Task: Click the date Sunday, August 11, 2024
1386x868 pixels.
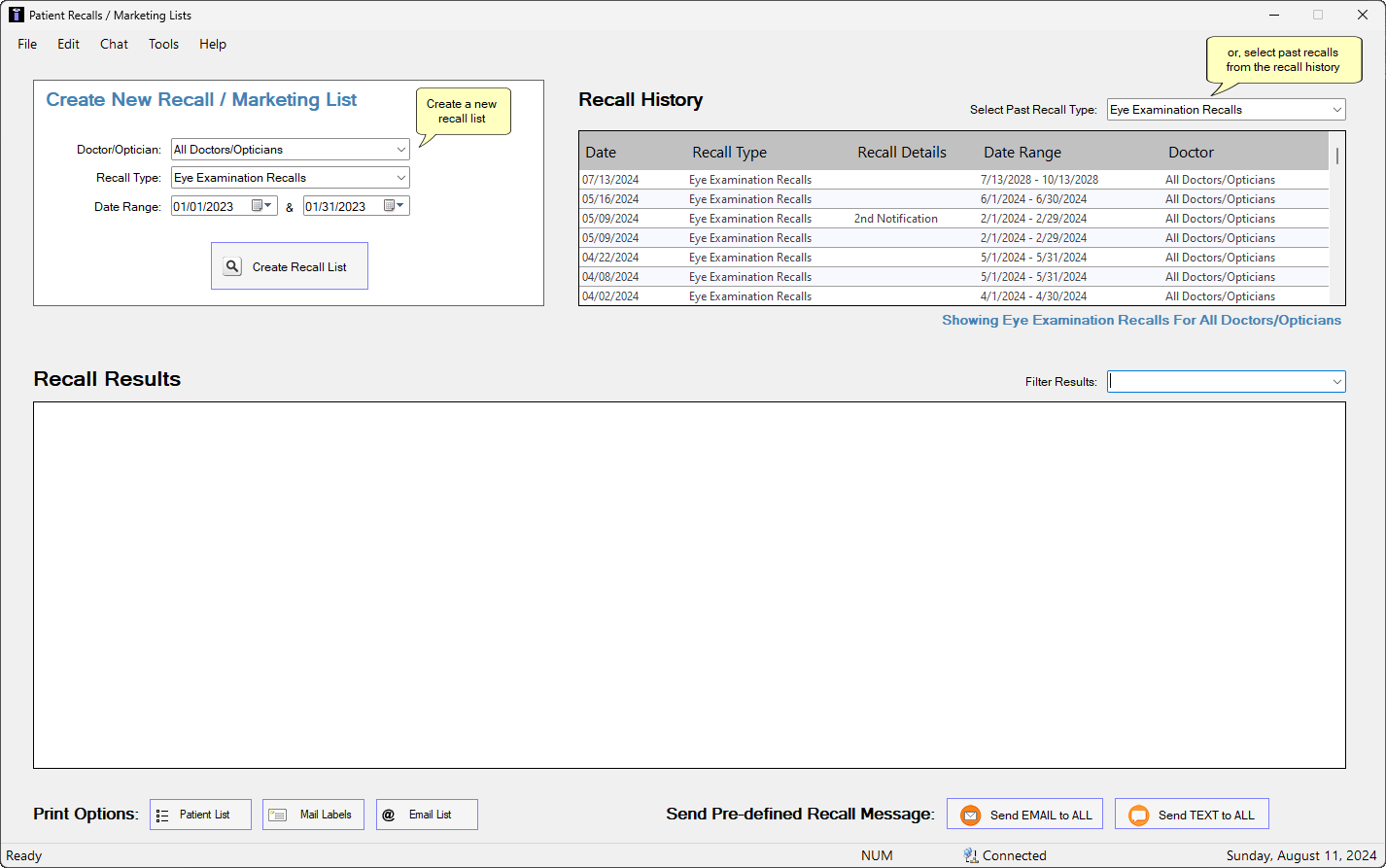Action: [x=1300, y=855]
